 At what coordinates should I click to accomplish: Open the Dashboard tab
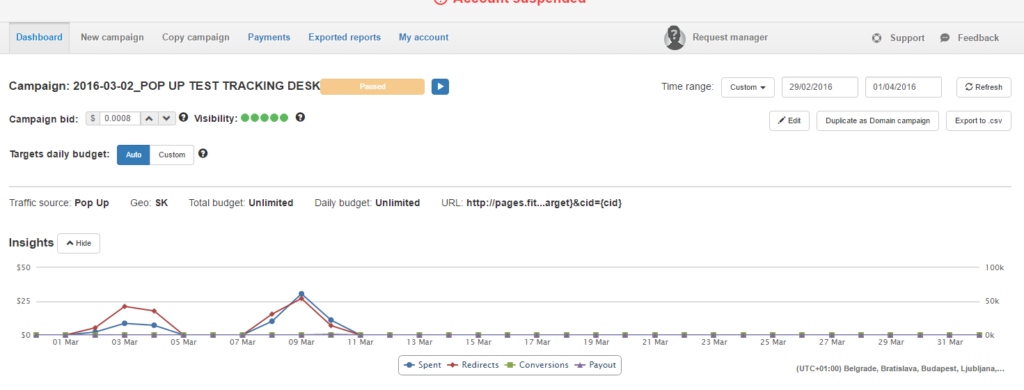point(39,37)
